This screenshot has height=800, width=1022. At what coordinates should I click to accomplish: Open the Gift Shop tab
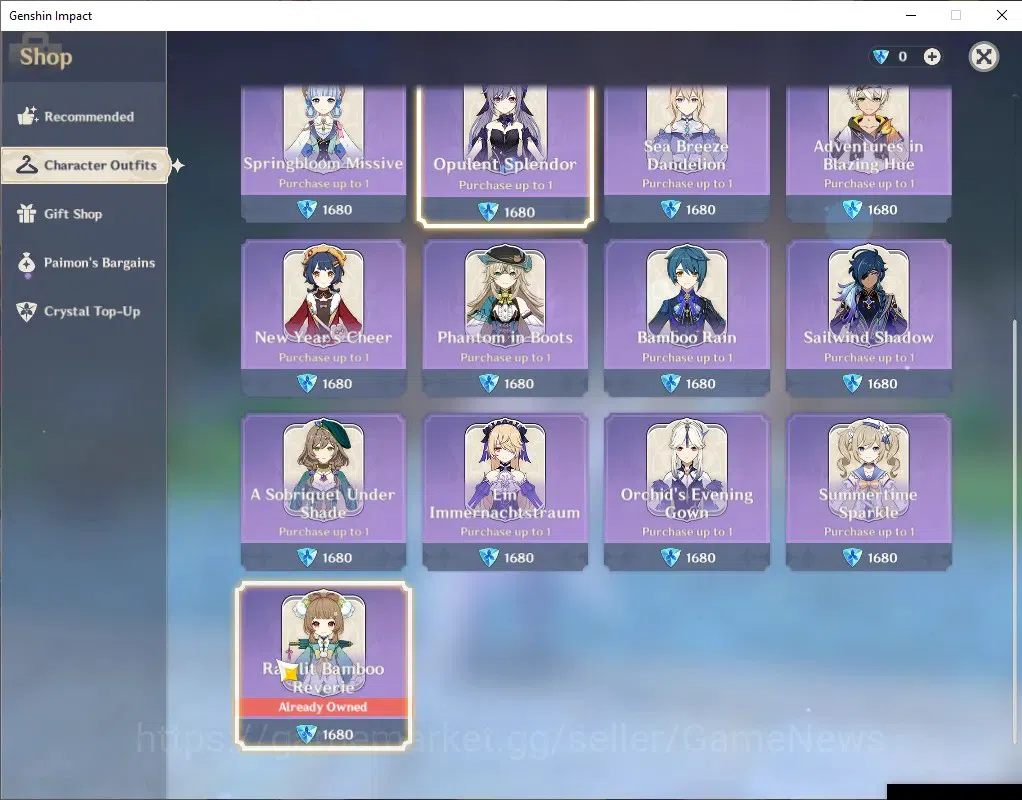pyautogui.click(x=83, y=214)
